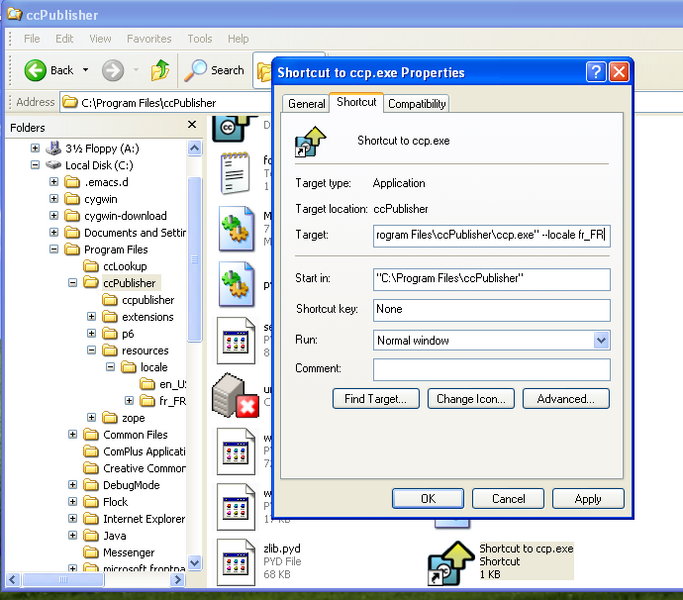Click the Find Target... button
The width and height of the screenshot is (683, 600).
pos(376,399)
